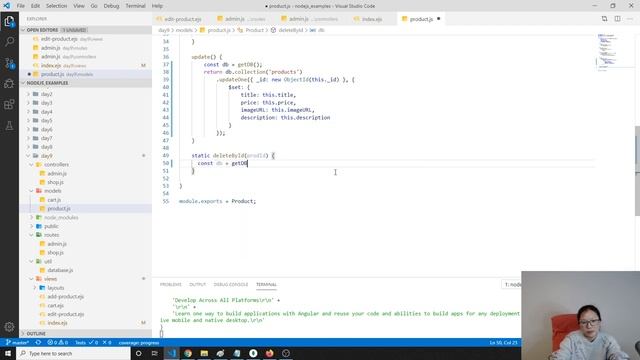Click the sync changes status icon

[38, 342]
